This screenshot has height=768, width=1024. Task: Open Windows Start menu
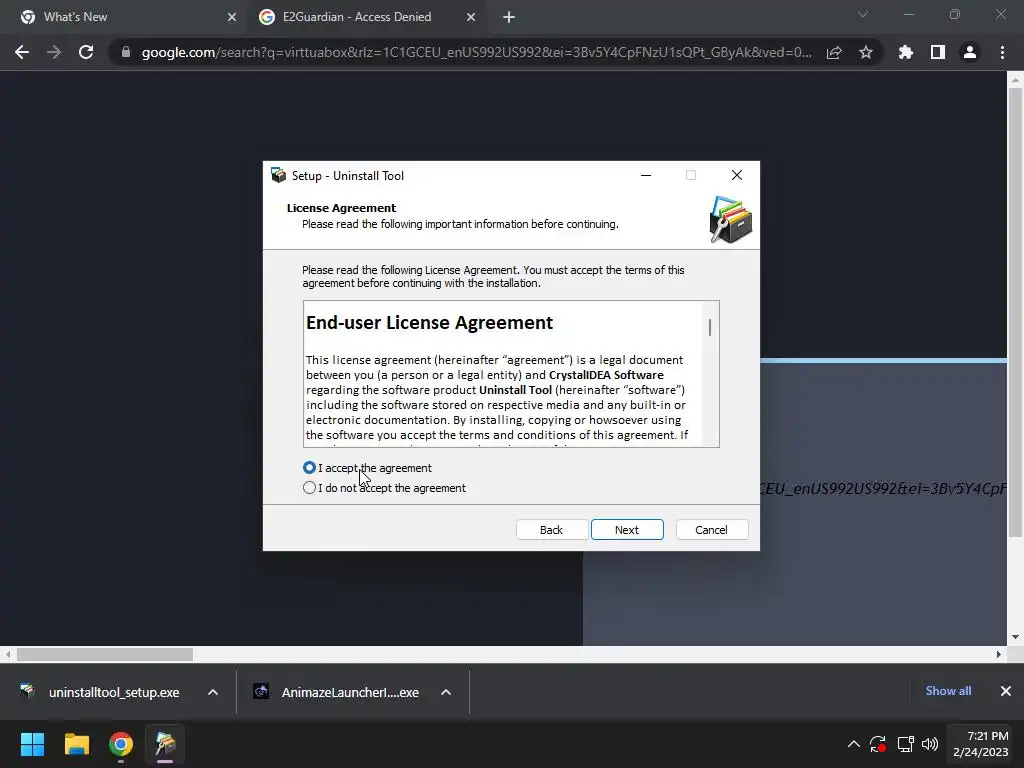tap(32, 744)
